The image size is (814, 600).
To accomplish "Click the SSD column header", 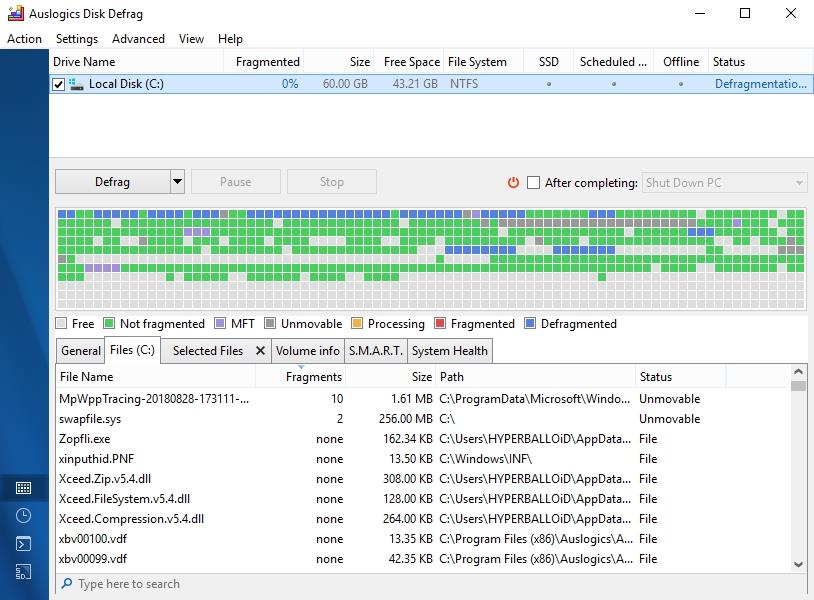I will [x=549, y=62].
